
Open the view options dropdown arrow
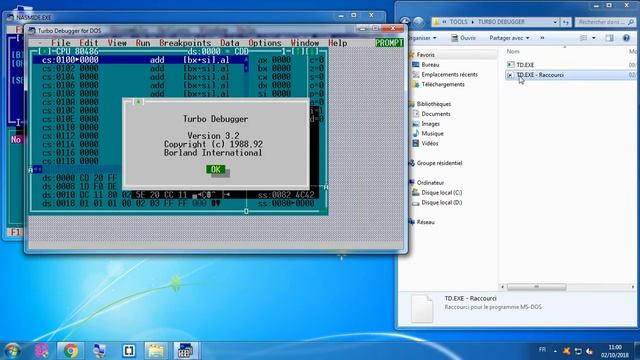tap(593, 38)
